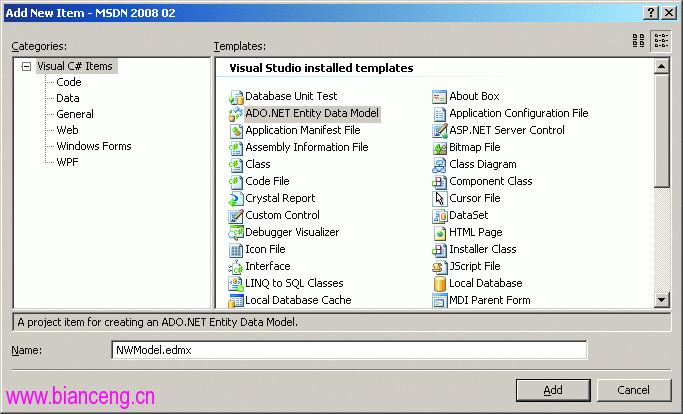Click the Help question mark button
Image resolution: width=683 pixels, height=414 pixels.
[651, 13]
